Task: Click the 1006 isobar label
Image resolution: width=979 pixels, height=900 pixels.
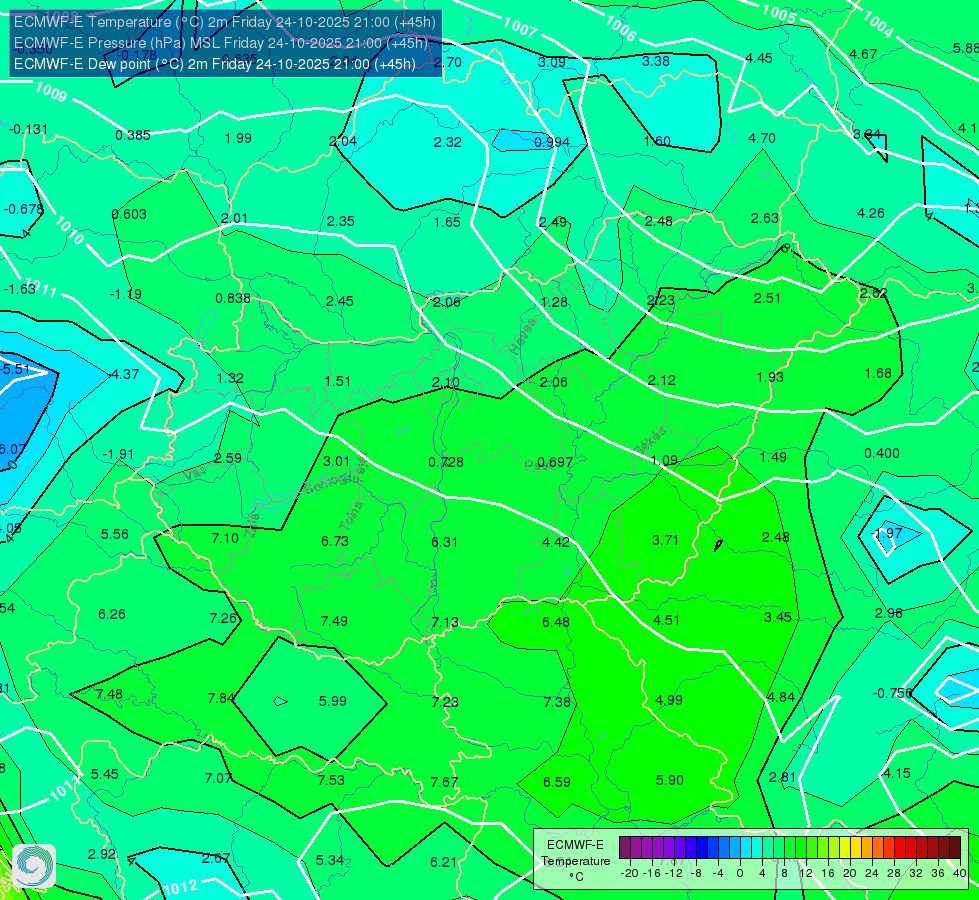Action: 621,29
